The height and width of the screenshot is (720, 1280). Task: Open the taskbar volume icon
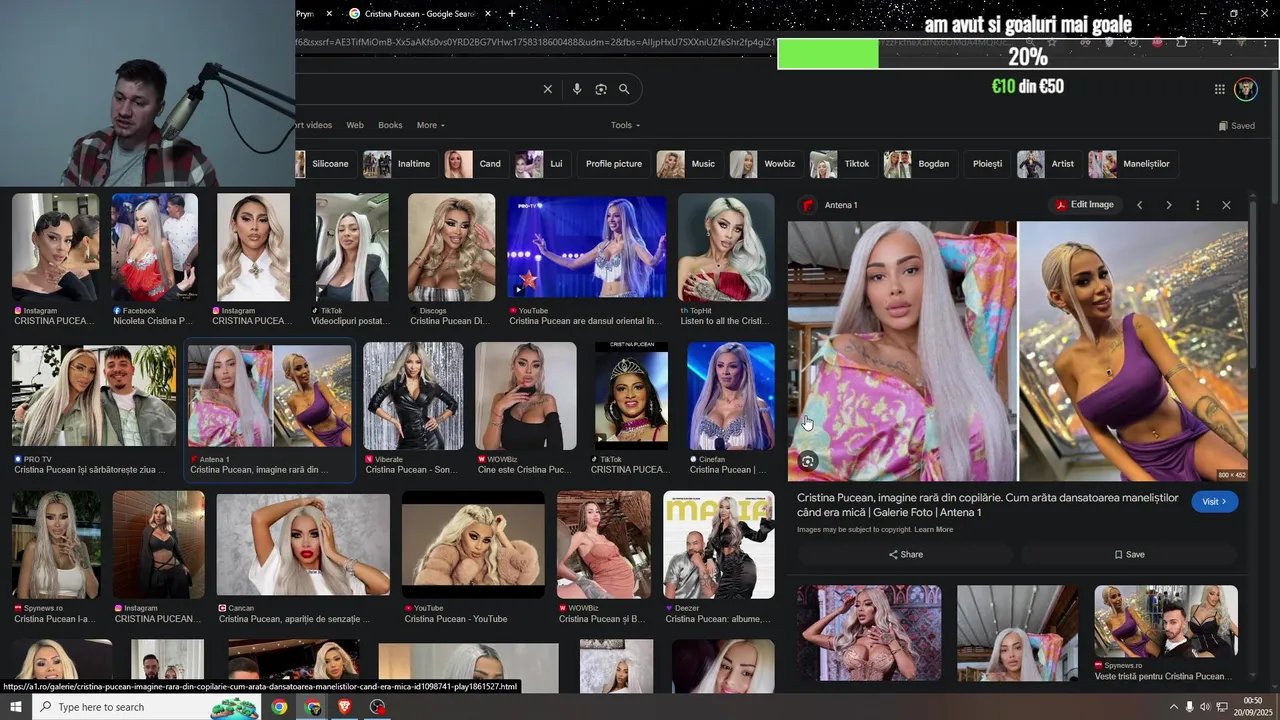1205,707
